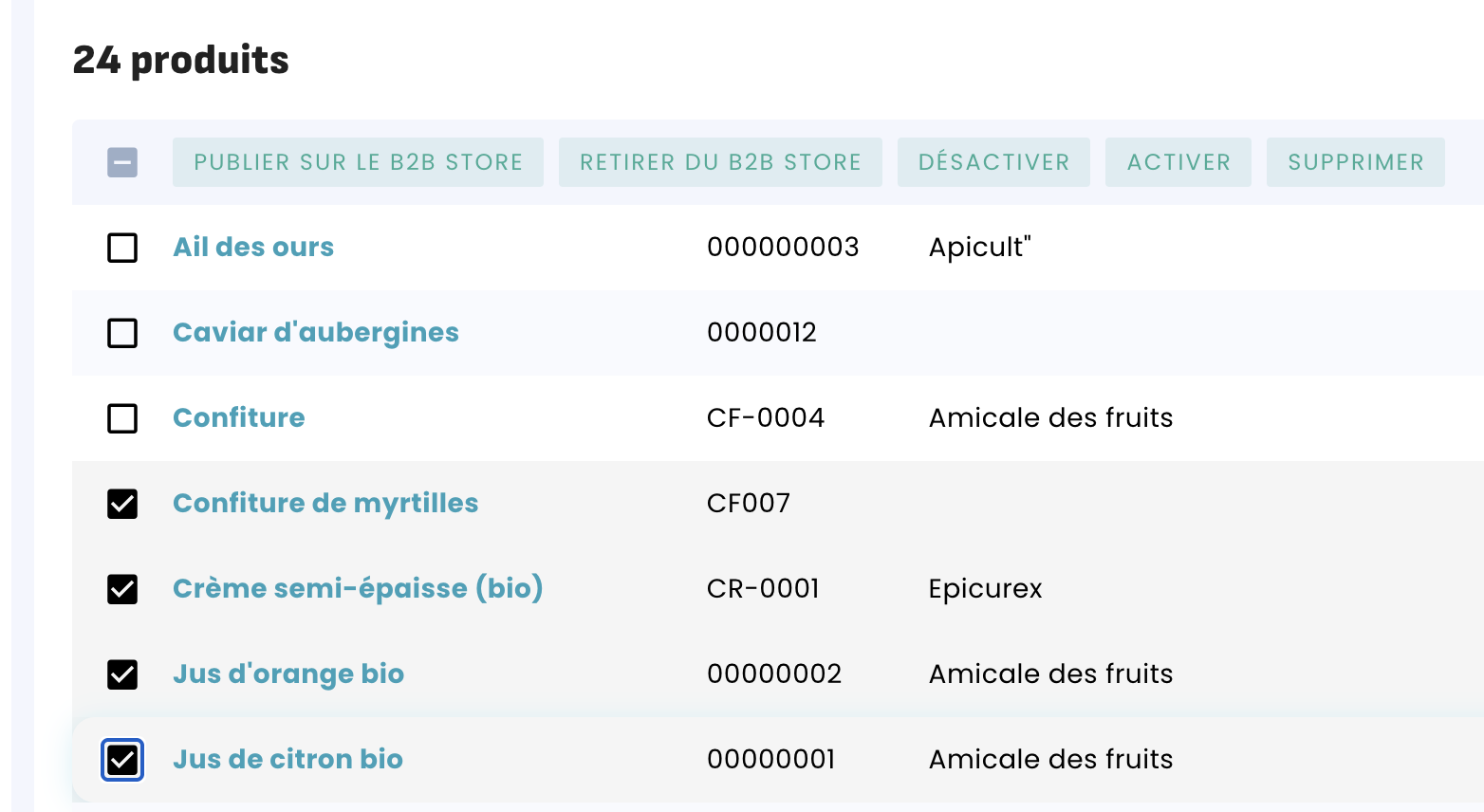The width and height of the screenshot is (1484, 812).
Task: Click Publier sur le B2B Store button
Action: [358, 162]
